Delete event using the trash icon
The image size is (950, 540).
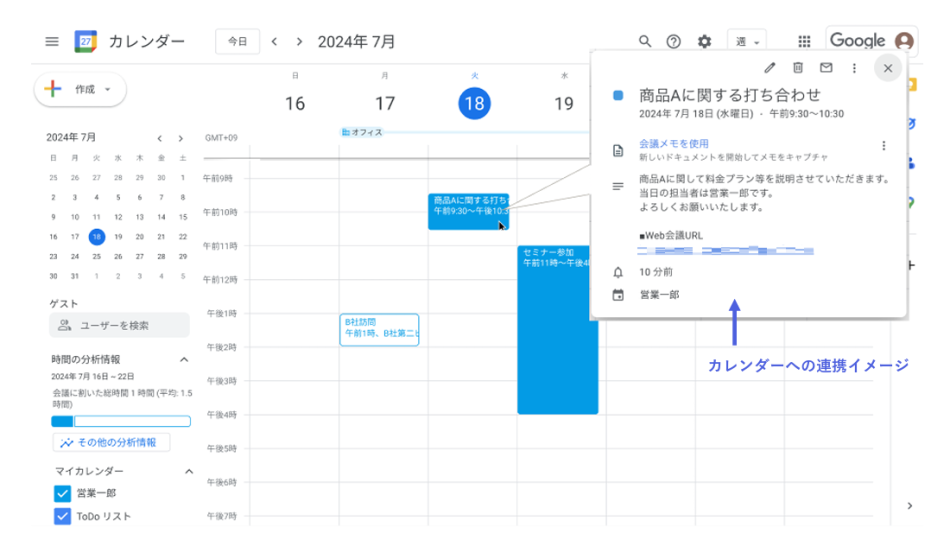798,68
